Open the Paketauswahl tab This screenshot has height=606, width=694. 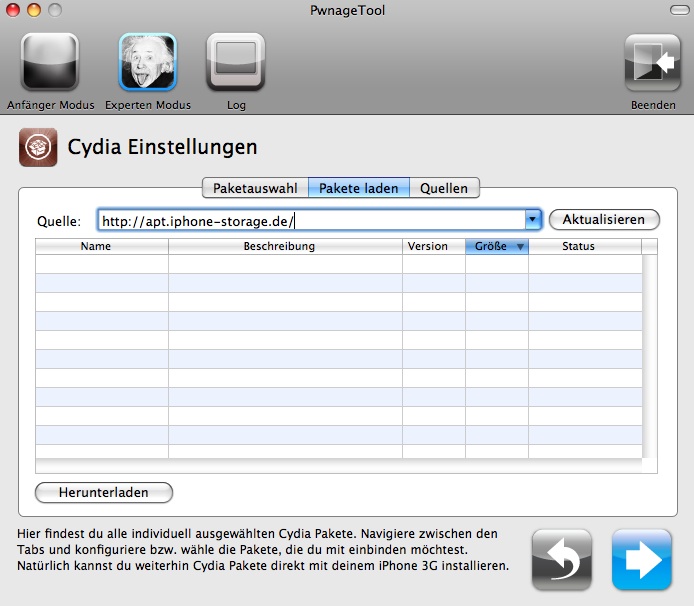(255, 188)
